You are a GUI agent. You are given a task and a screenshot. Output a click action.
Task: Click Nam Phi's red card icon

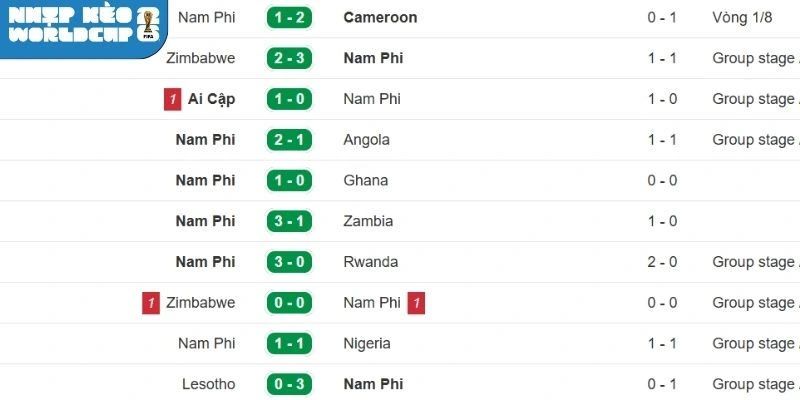point(416,303)
